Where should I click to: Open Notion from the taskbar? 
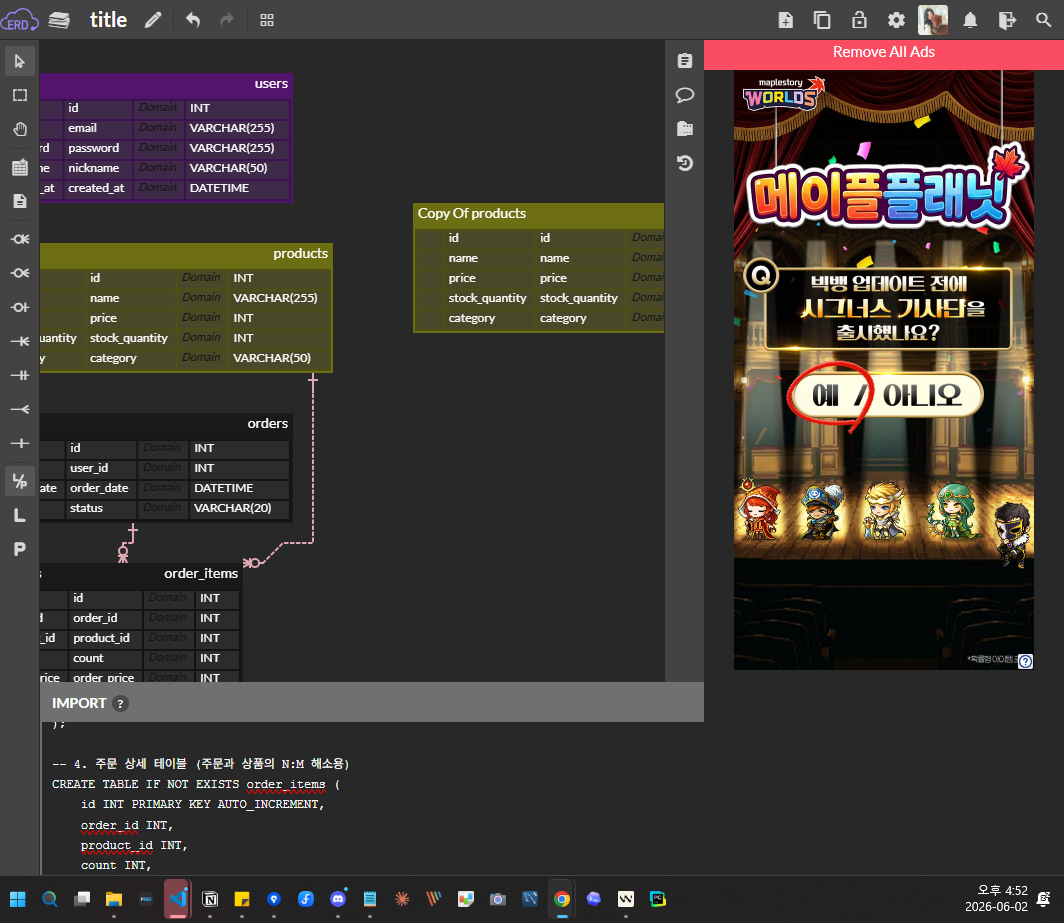[x=210, y=899]
